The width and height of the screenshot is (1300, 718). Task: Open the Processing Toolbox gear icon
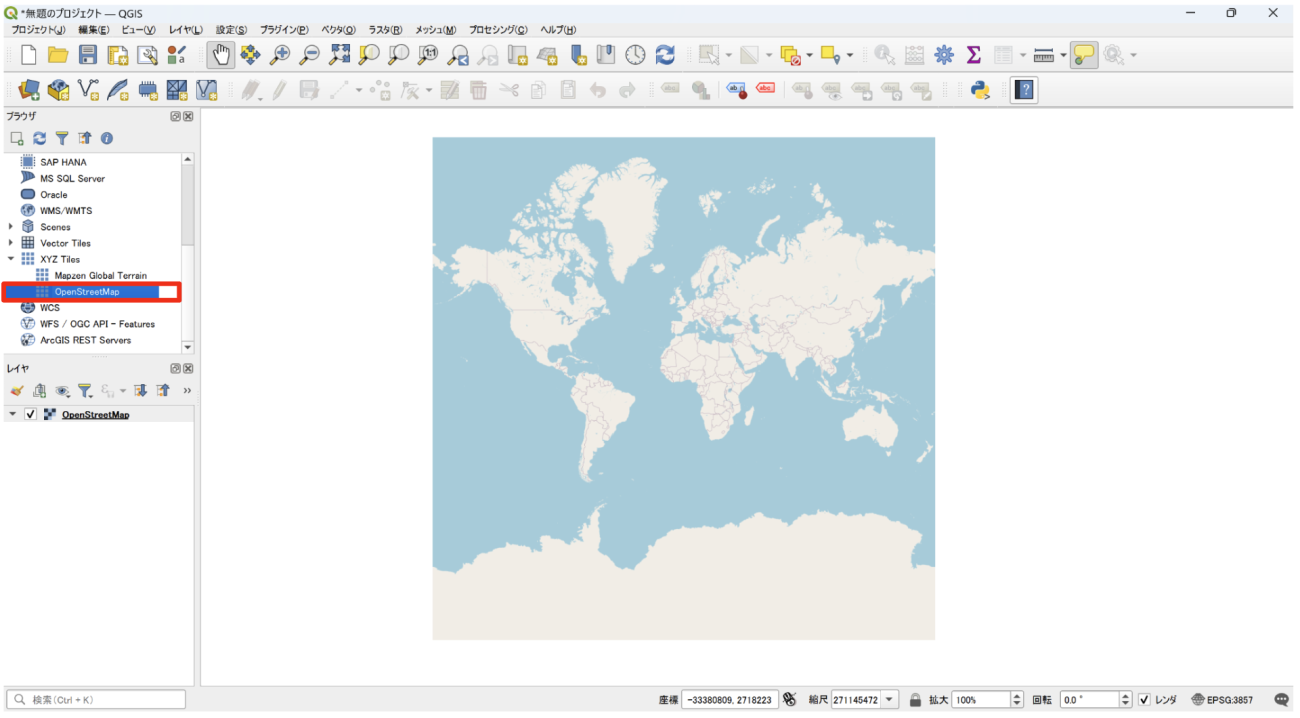[x=943, y=56]
